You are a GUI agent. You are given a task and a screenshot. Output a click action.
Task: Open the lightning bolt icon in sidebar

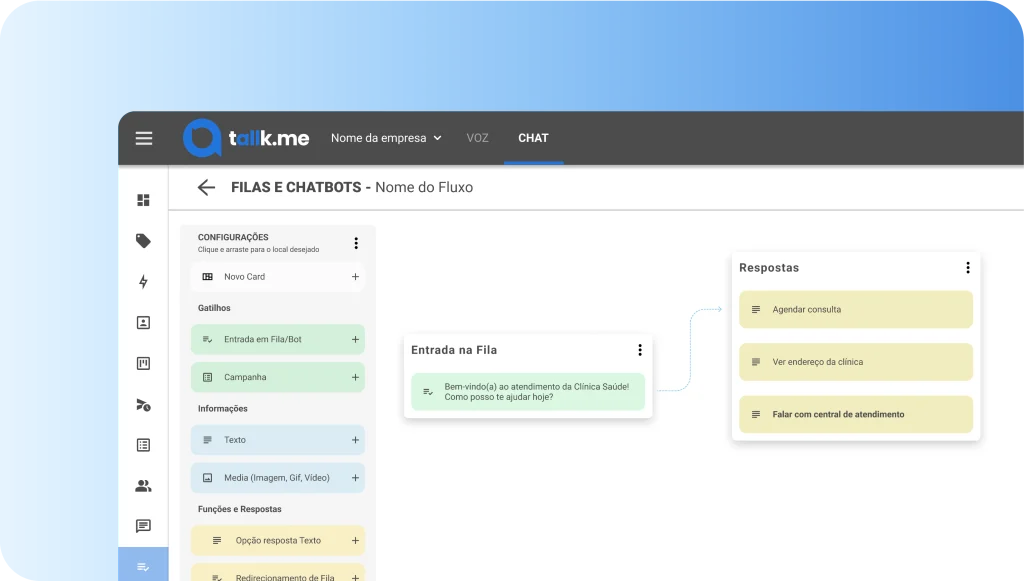coord(143,281)
